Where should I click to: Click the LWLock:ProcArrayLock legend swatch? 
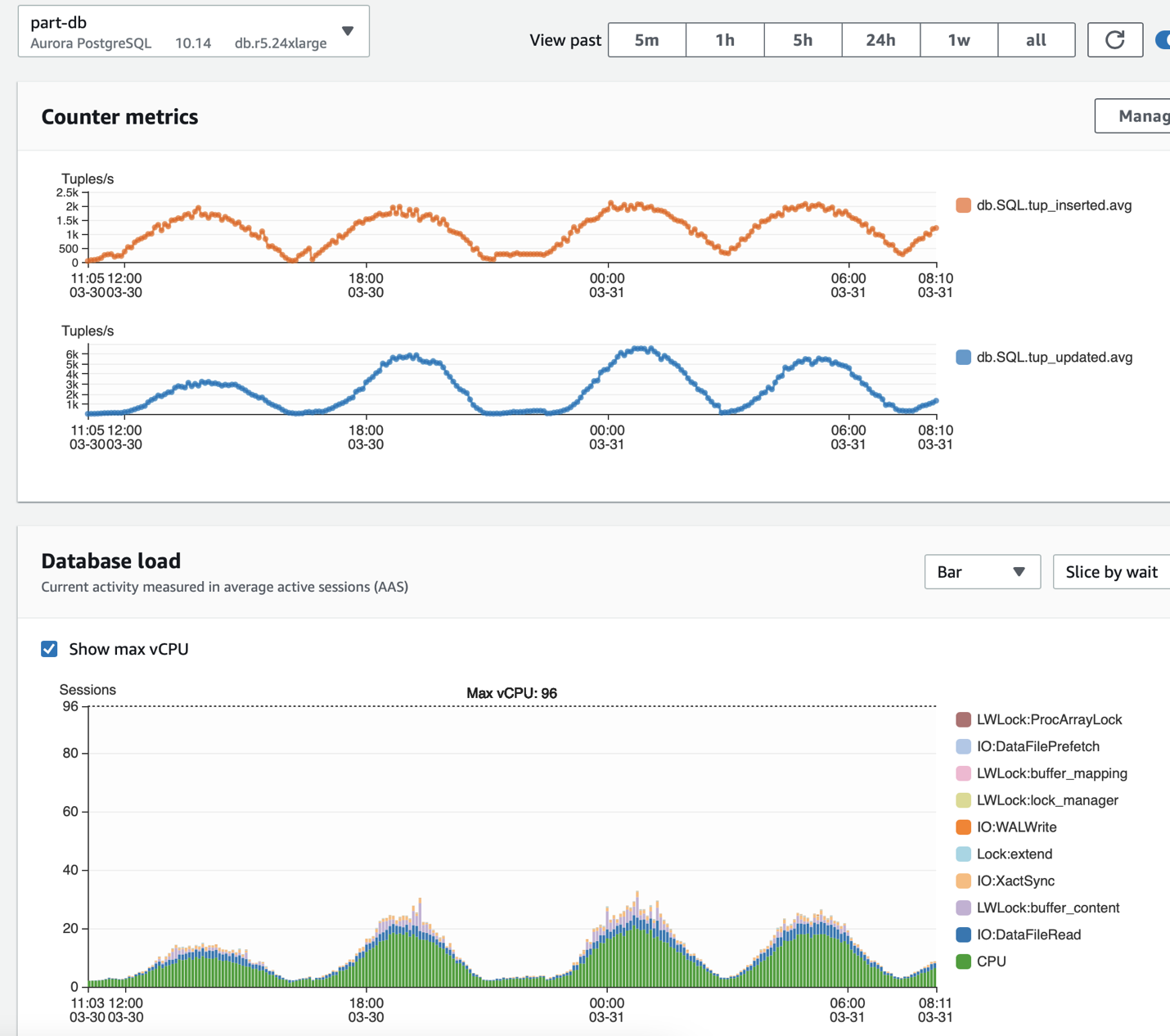(x=963, y=720)
